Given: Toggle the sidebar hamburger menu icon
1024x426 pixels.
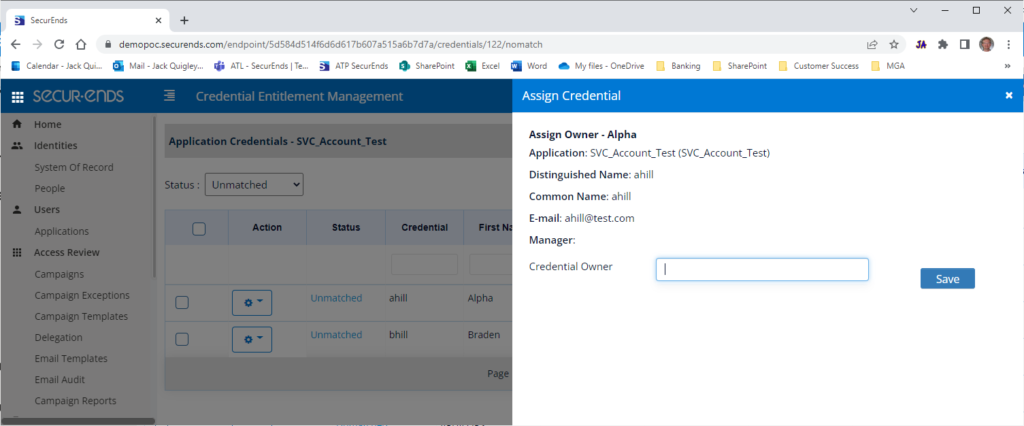Looking at the screenshot, I should click(x=169, y=96).
